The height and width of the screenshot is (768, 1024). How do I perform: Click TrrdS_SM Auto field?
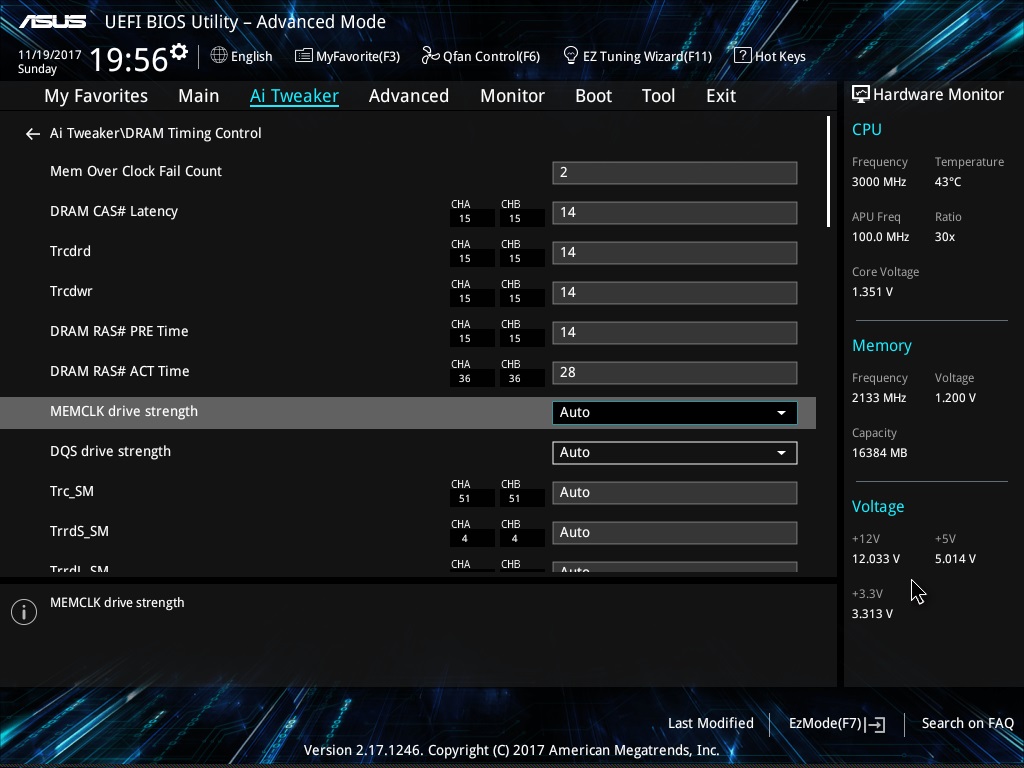(675, 532)
